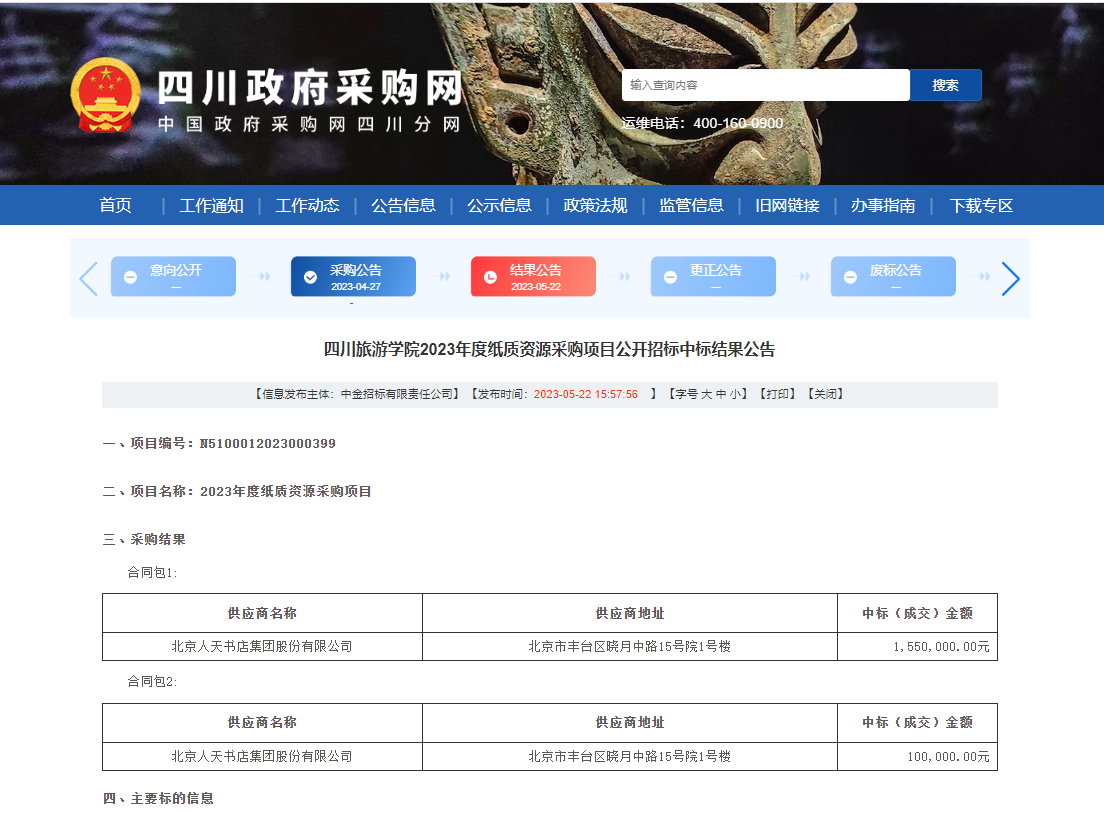Viewport: 1104px width, 818px height.
Task: Set font size to 小
Action: (735, 394)
